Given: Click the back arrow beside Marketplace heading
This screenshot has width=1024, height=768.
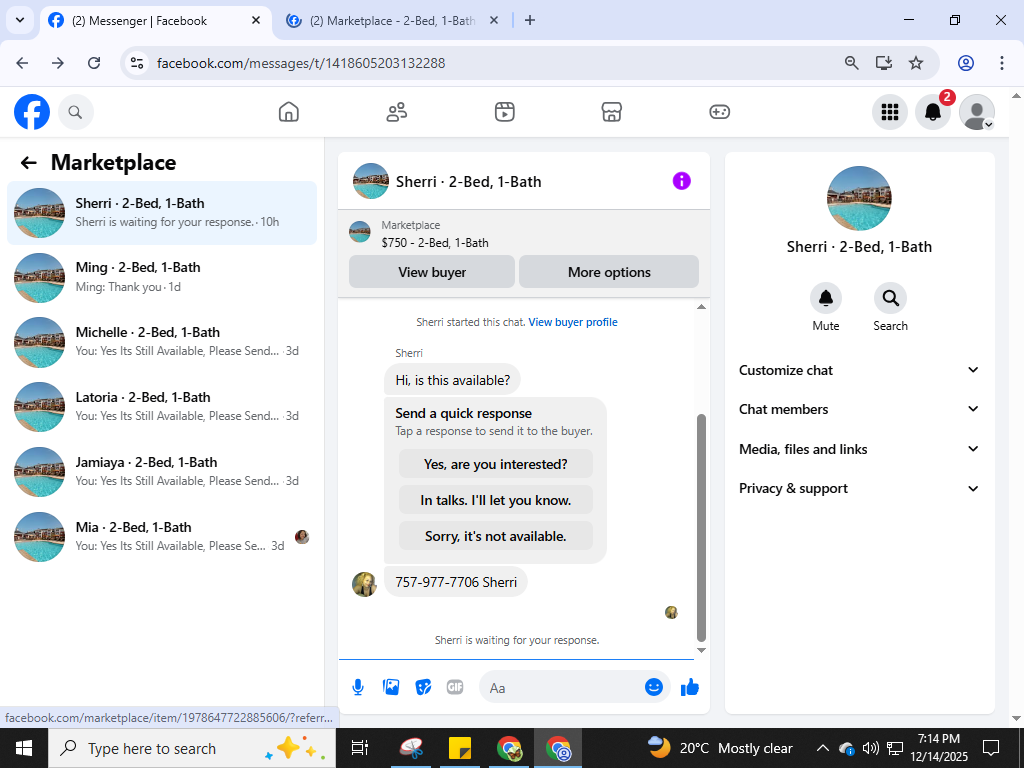Looking at the screenshot, I should 28,163.
